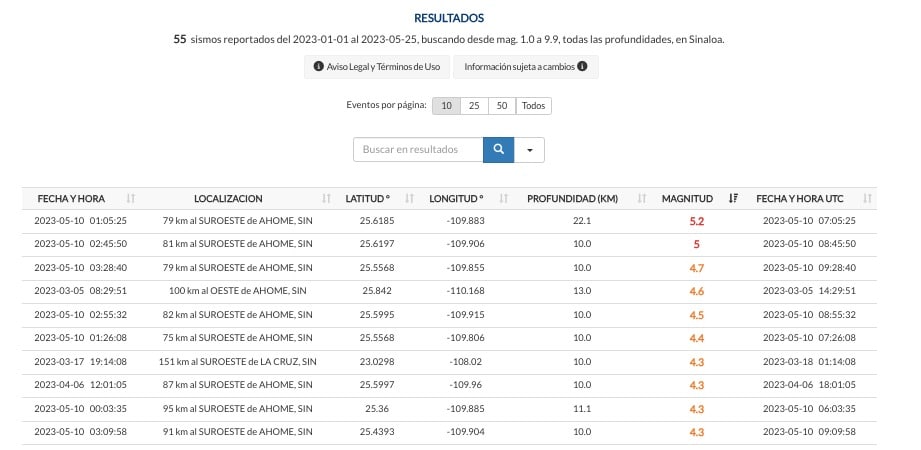Focus the 'Buscar en resultados' search field
Image resolution: width=921 pixels, height=450 pixels.
(418, 150)
